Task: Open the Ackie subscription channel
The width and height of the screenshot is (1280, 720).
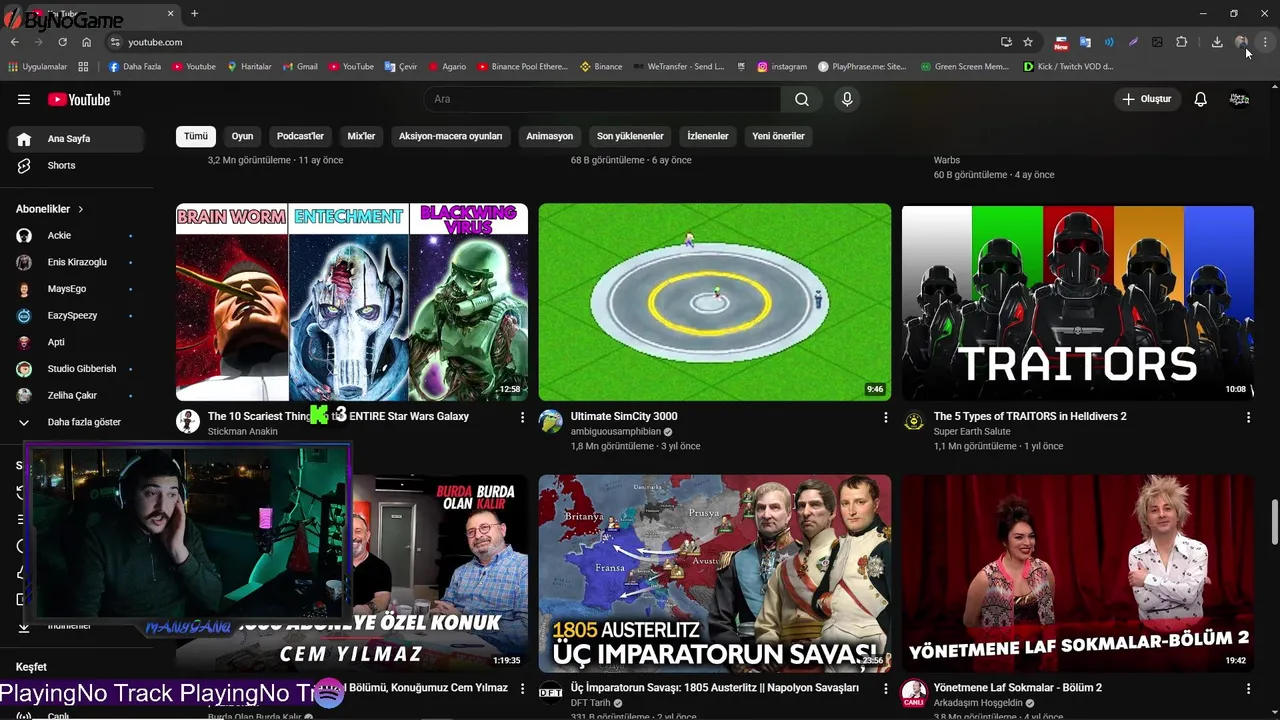Action: click(77, 235)
